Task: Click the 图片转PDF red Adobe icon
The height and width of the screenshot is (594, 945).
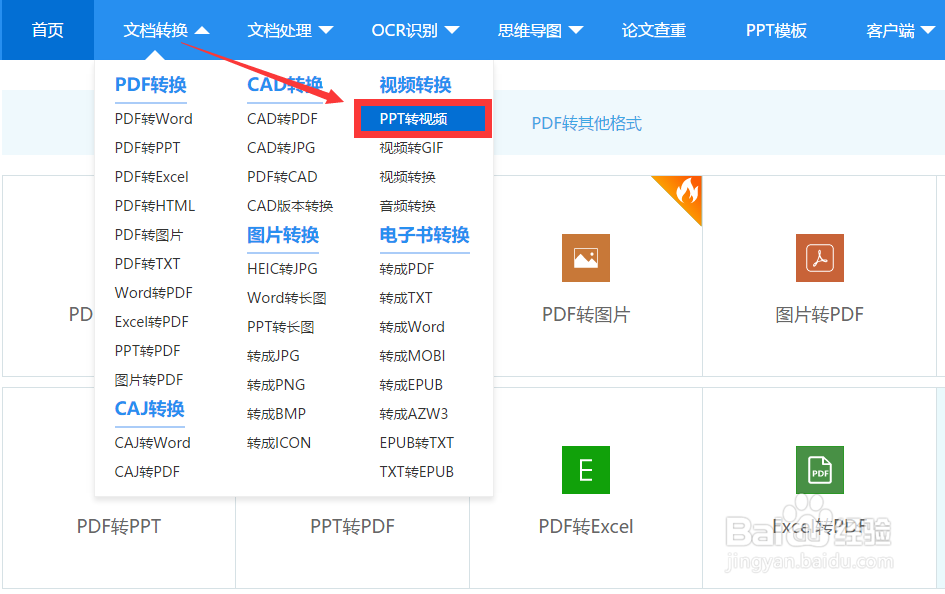Action: (819, 258)
